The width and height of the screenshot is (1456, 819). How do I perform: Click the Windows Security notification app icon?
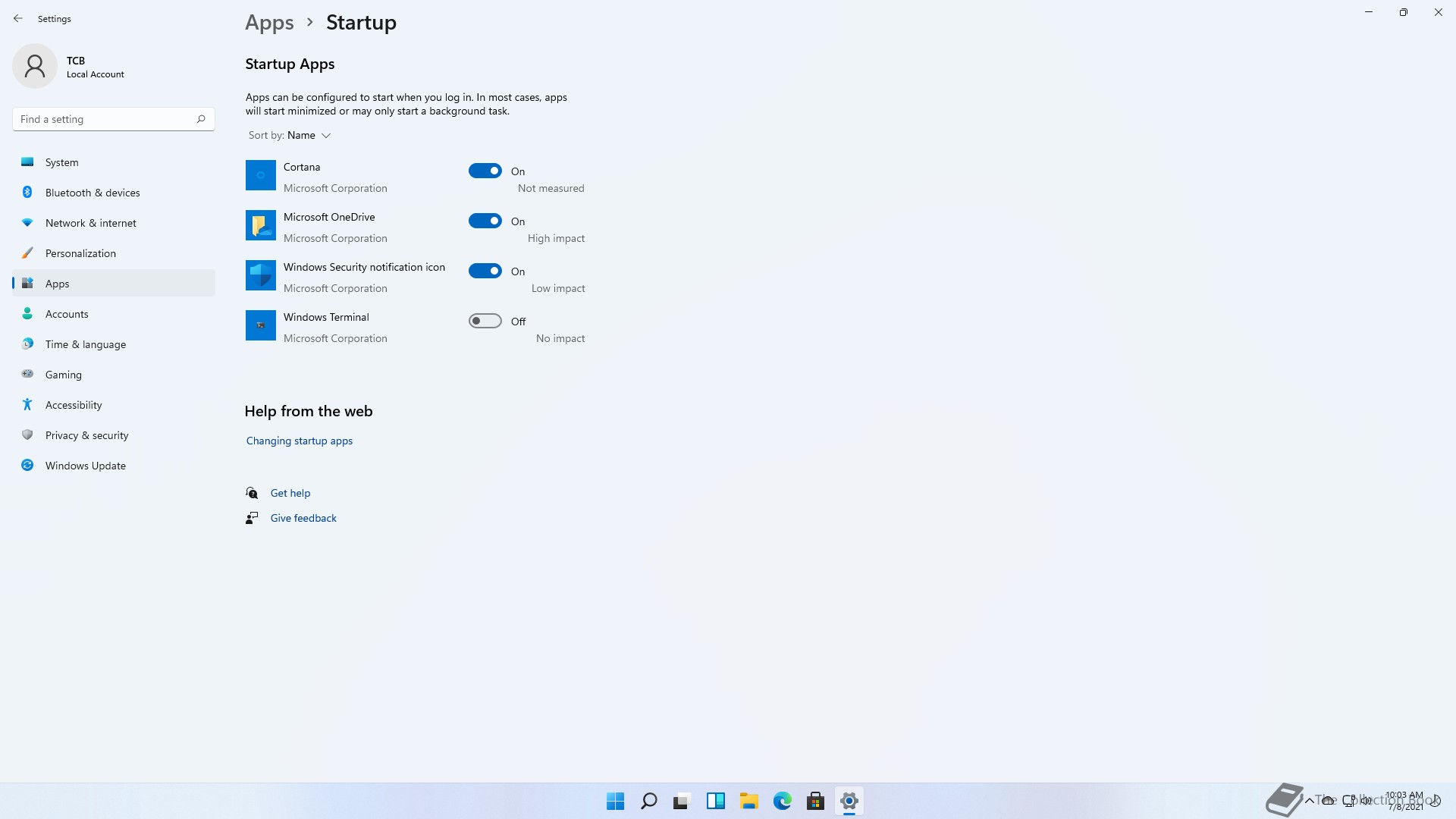261,275
